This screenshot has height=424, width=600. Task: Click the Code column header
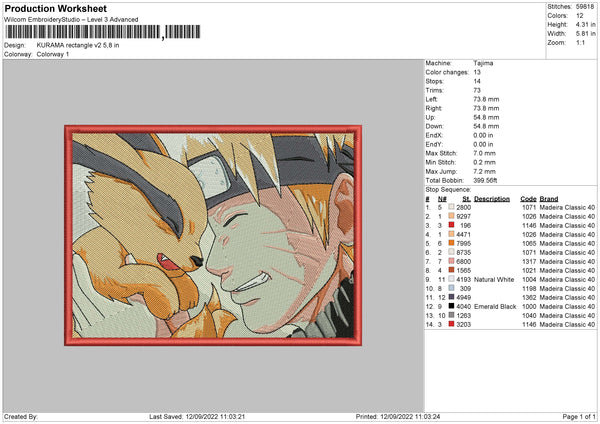[528, 199]
